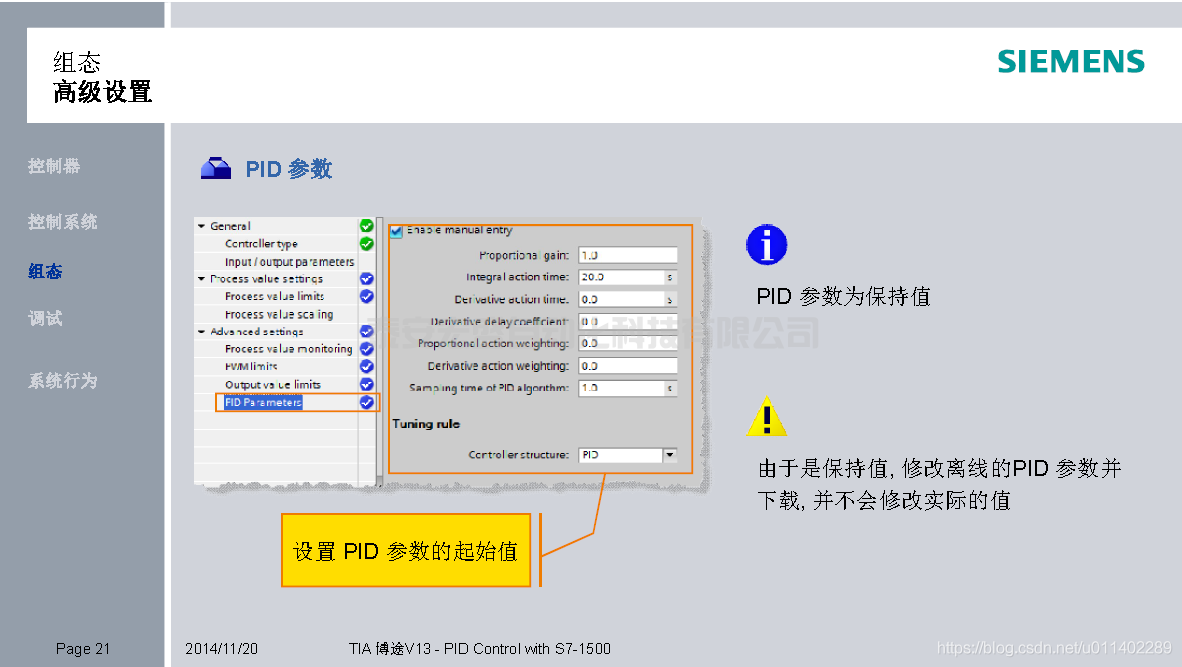Viewport: 1182px width, 667px height.
Task: Click the blue information icon on the slide
Action: 766,245
